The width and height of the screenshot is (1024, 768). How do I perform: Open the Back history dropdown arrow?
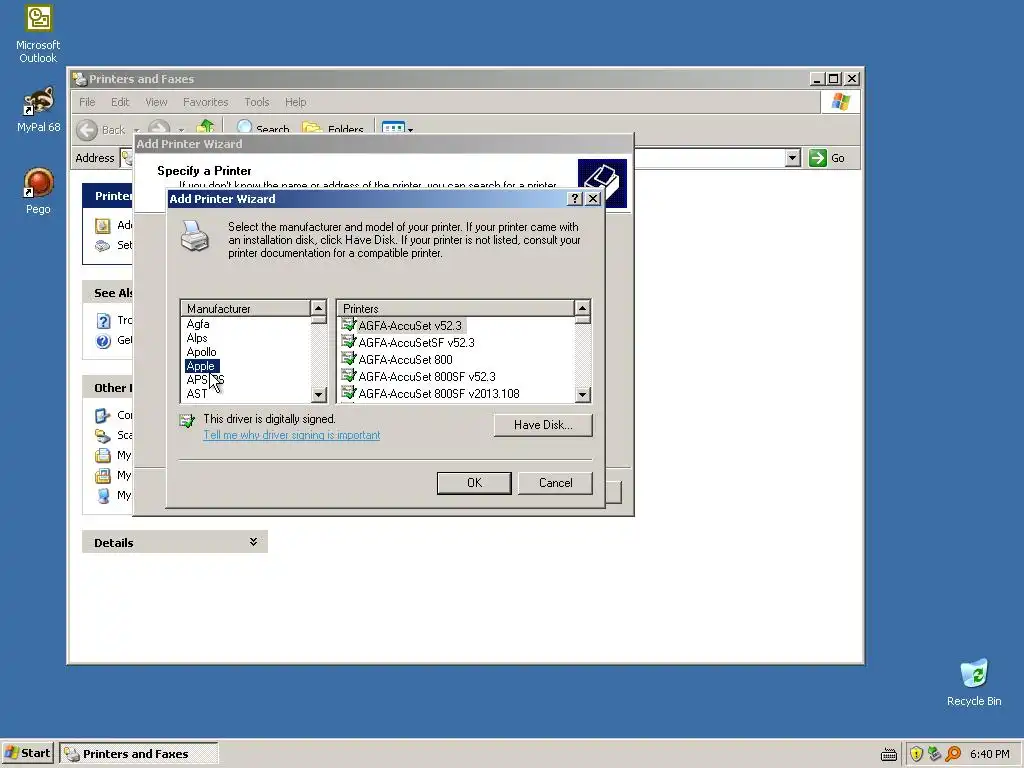click(x=136, y=130)
